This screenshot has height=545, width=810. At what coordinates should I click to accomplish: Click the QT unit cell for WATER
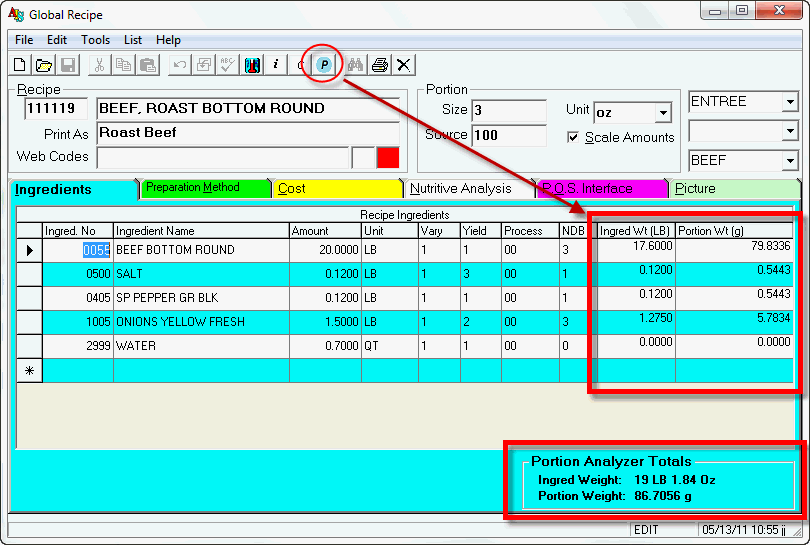(390, 346)
